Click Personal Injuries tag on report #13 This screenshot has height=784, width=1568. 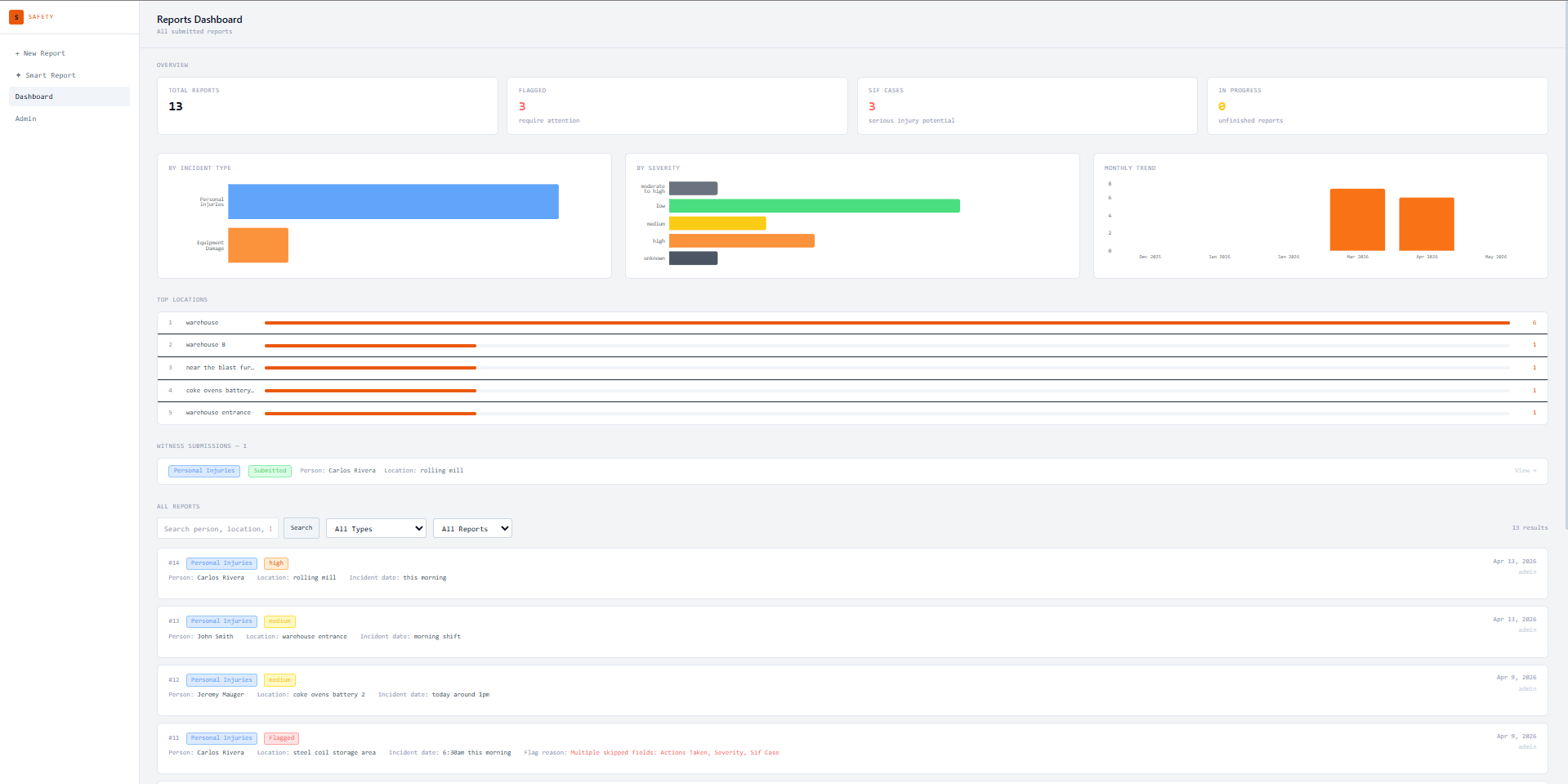[x=221, y=621]
